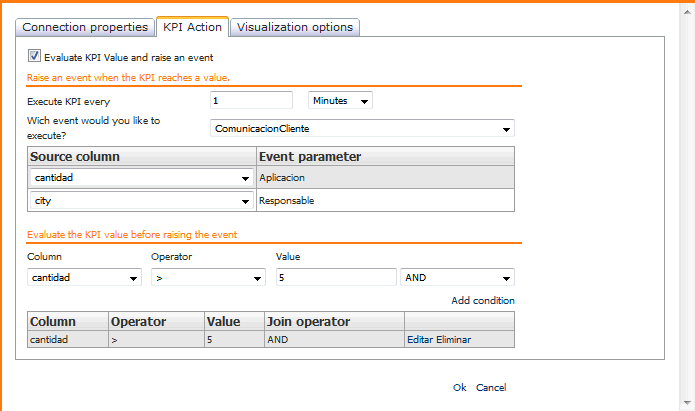Click Eliminar to delete the condition
Viewport: 695px width, 411px height.
pyautogui.click(x=453, y=339)
